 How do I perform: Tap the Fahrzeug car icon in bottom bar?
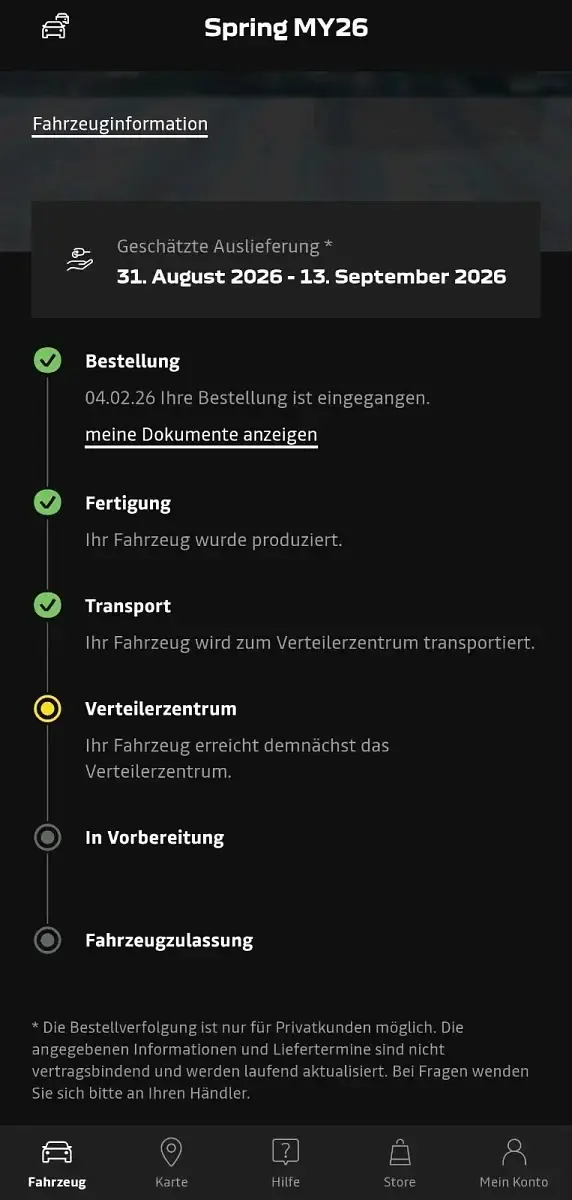(x=57, y=1152)
